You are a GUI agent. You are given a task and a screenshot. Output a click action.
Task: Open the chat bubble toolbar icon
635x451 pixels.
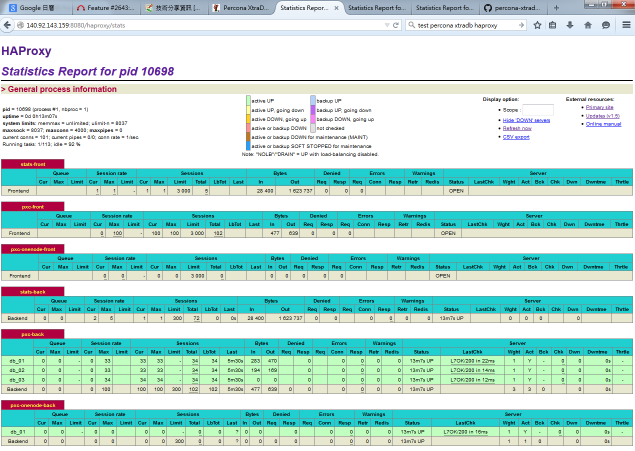click(x=606, y=25)
